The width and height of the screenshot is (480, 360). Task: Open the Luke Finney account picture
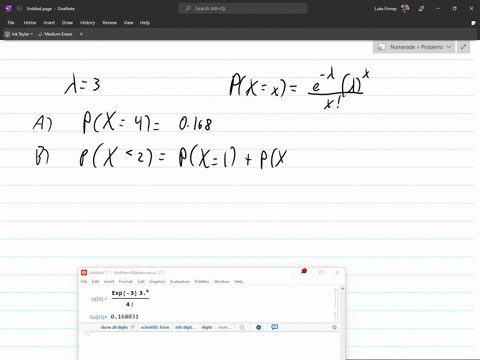(405, 9)
